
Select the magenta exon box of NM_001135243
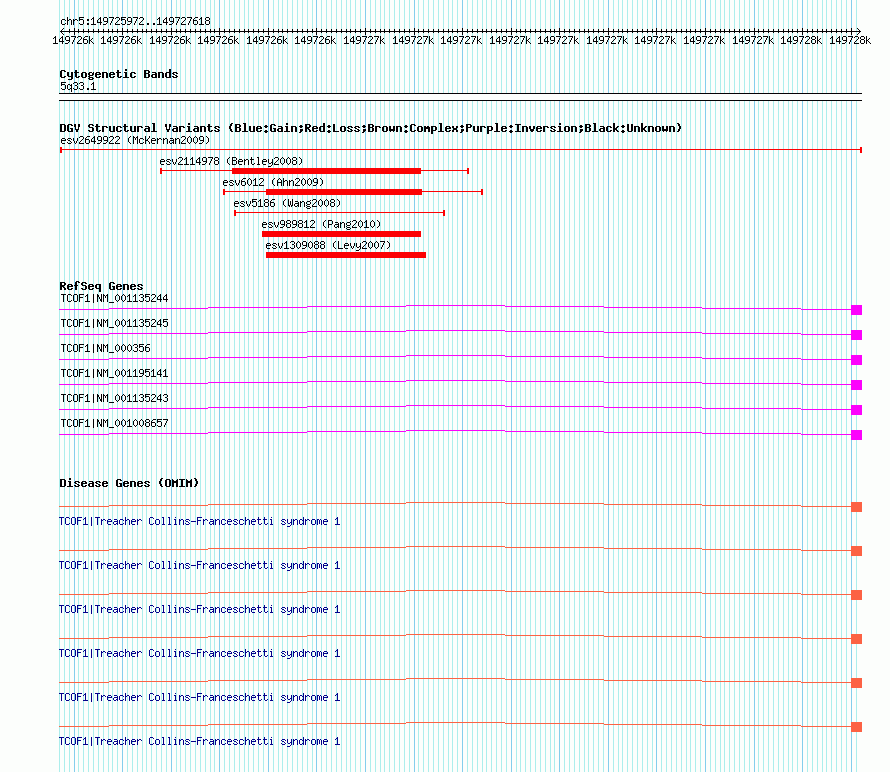[x=857, y=410]
